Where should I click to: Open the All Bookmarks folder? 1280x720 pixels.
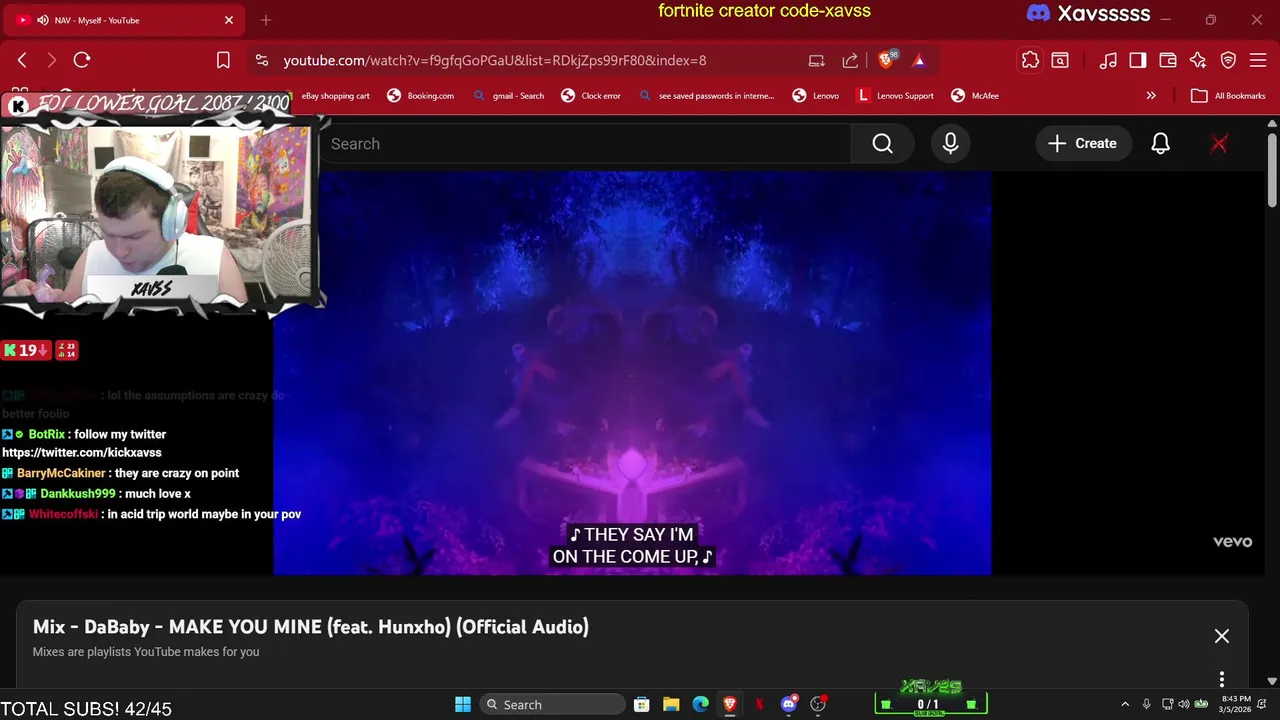1228,96
